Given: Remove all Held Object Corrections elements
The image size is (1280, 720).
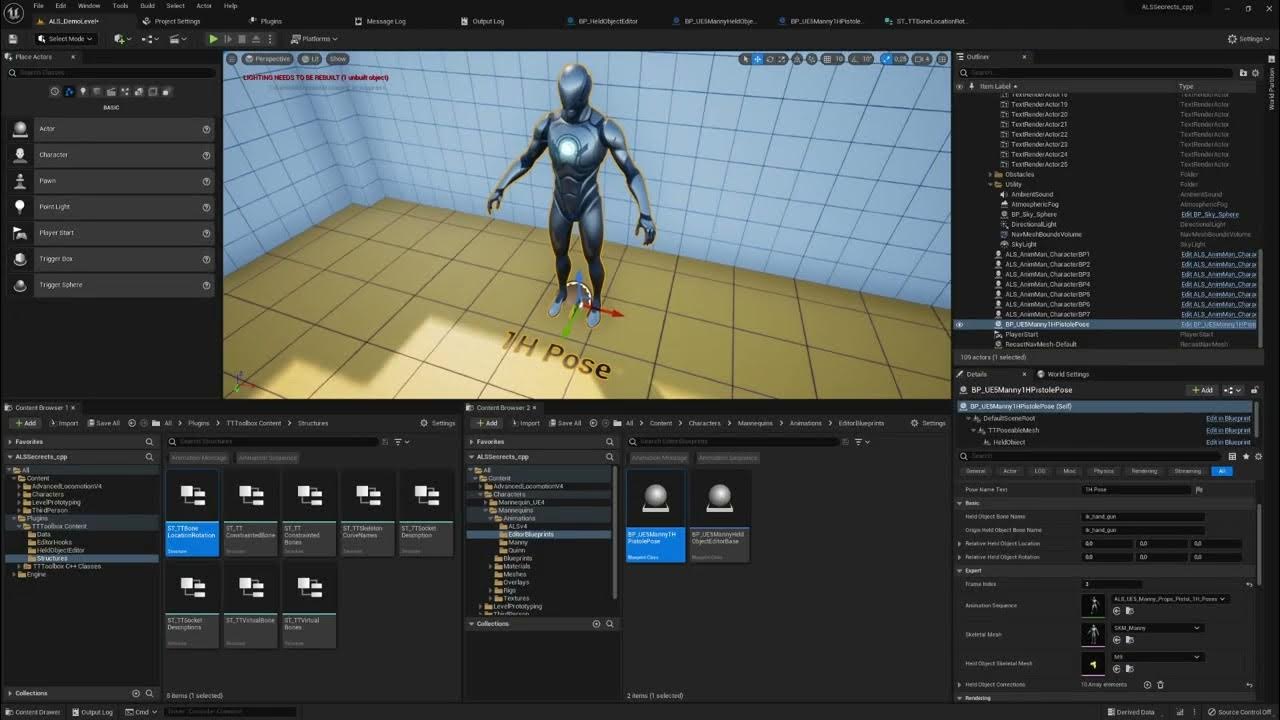Looking at the screenshot, I should point(1160,685).
